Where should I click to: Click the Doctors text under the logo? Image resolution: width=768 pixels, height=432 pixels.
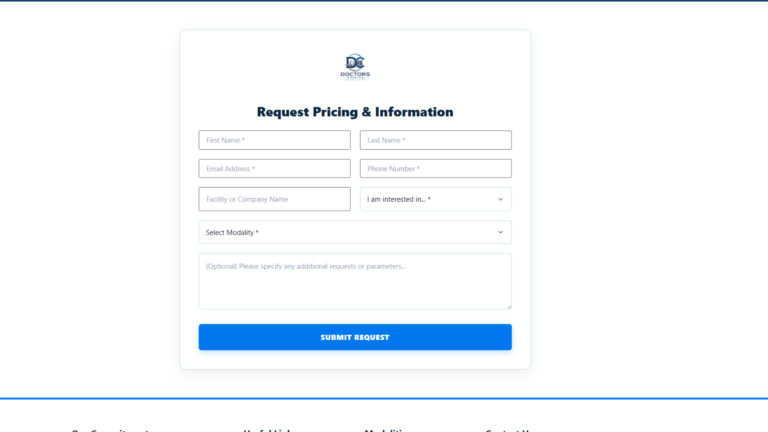pyautogui.click(x=355, y=74)
